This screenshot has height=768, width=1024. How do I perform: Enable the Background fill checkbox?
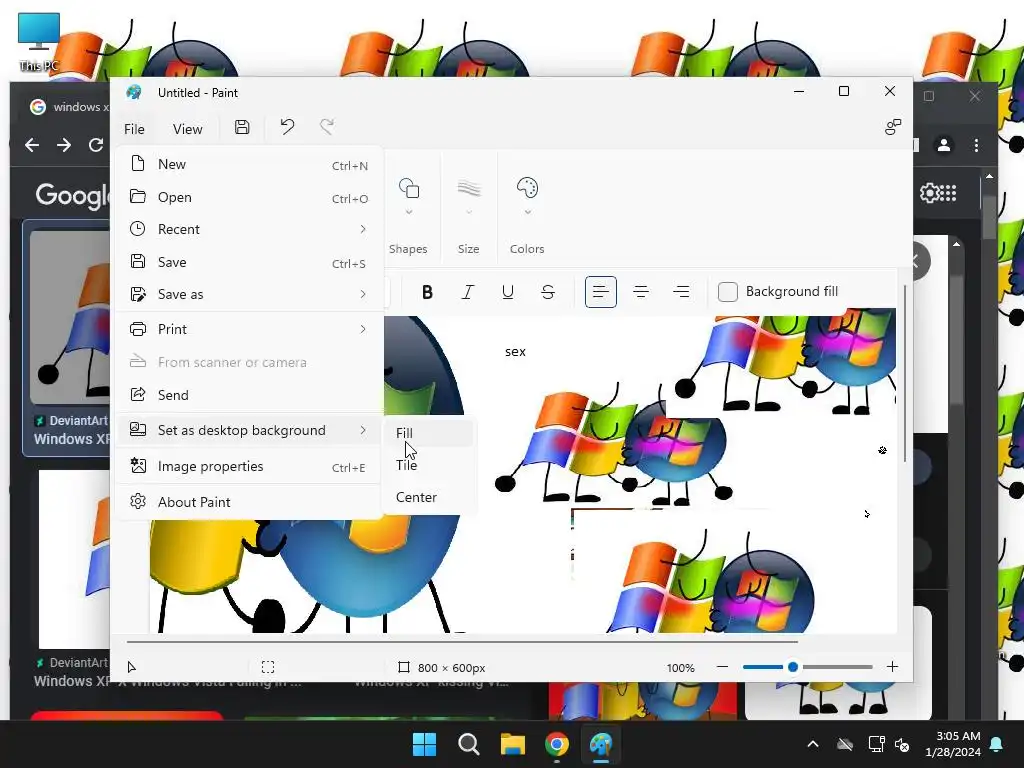[728, 292]
